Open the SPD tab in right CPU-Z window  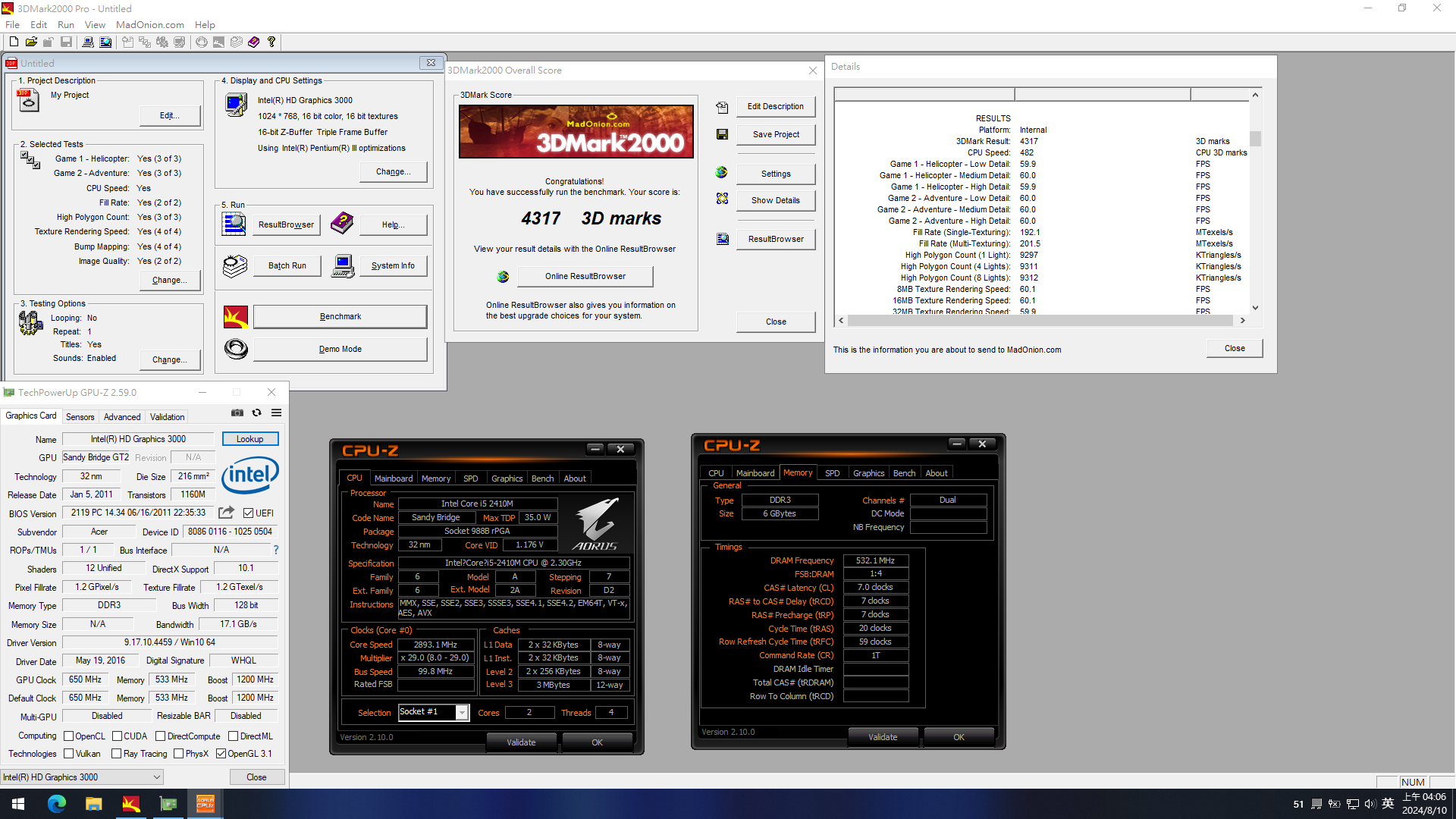coord(832,473)
